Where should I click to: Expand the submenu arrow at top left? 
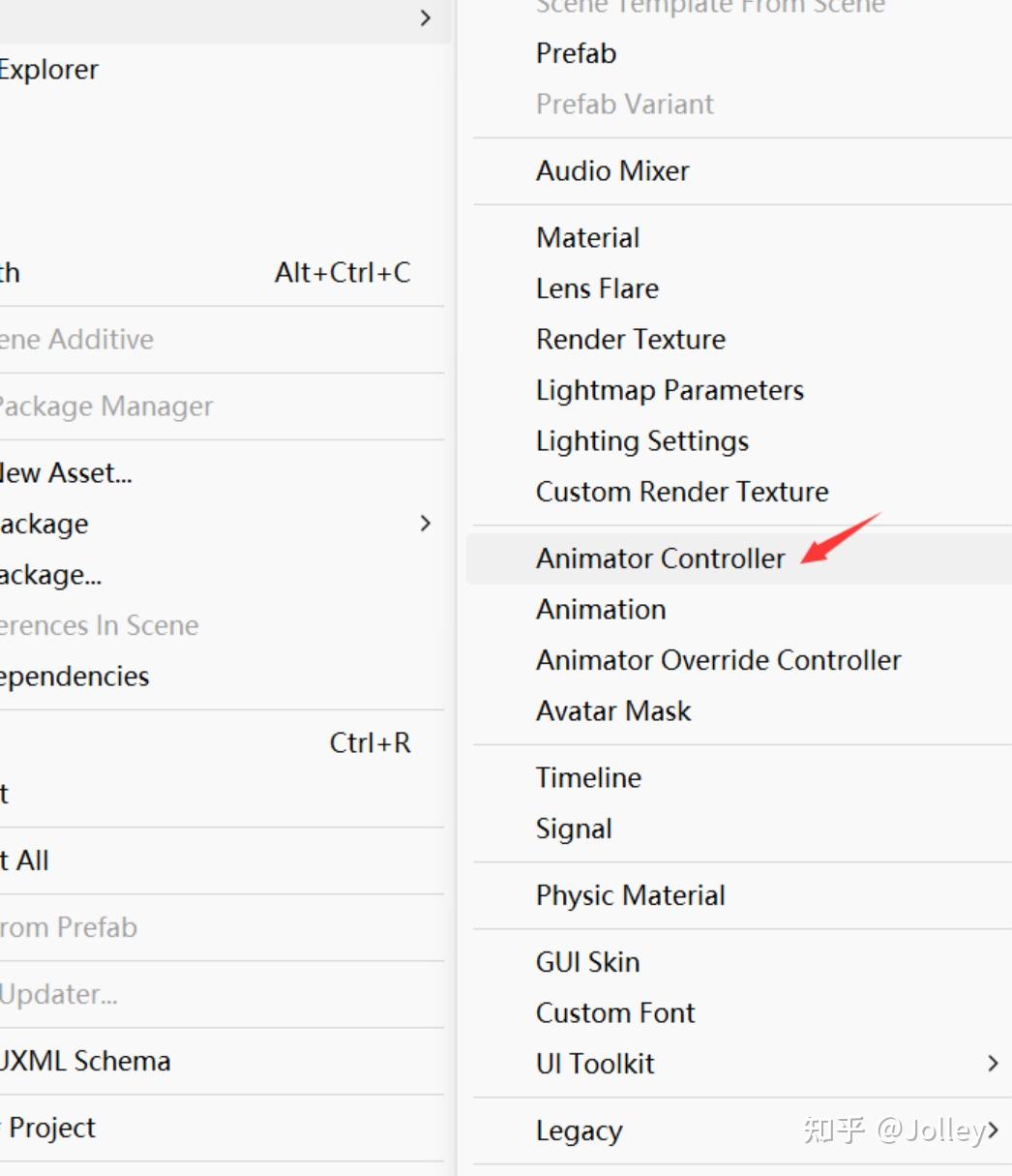tap(426, 18)
